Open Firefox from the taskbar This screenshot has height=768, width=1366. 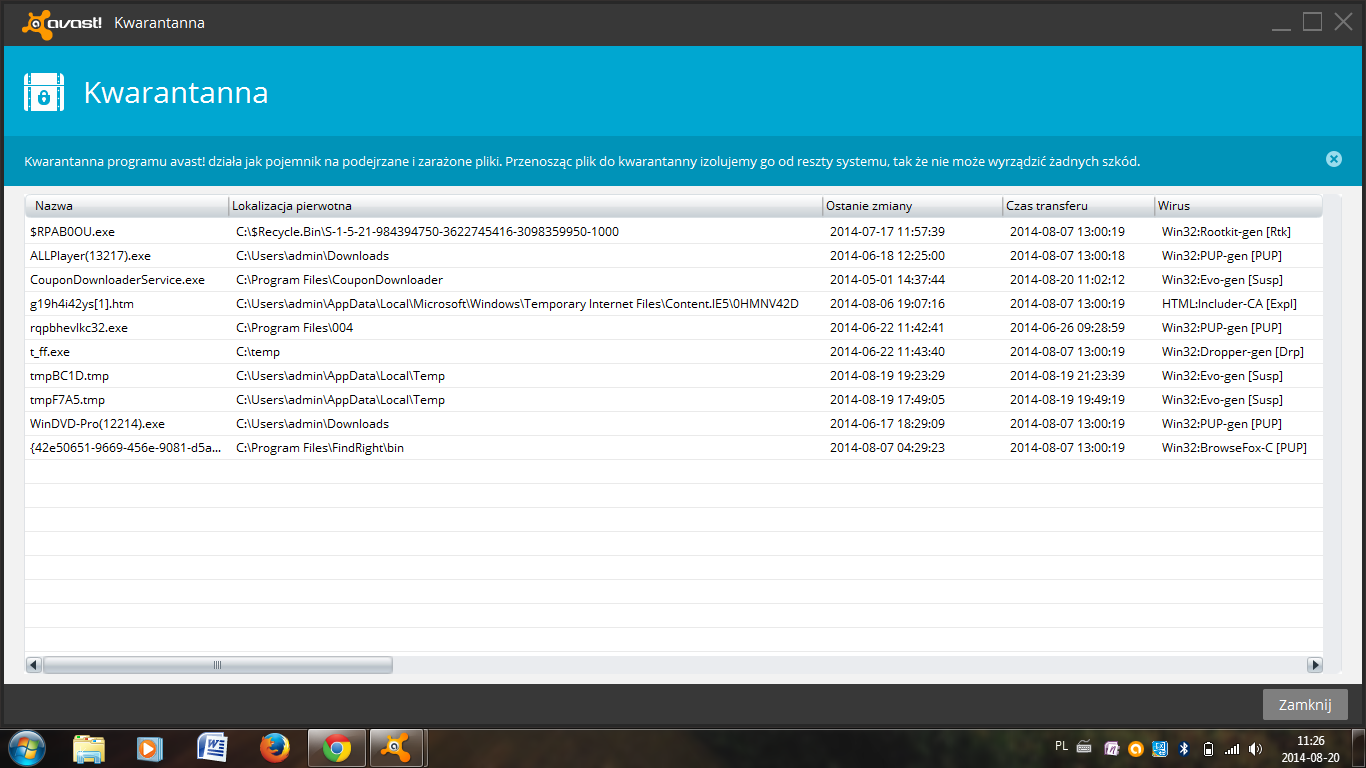274,748
